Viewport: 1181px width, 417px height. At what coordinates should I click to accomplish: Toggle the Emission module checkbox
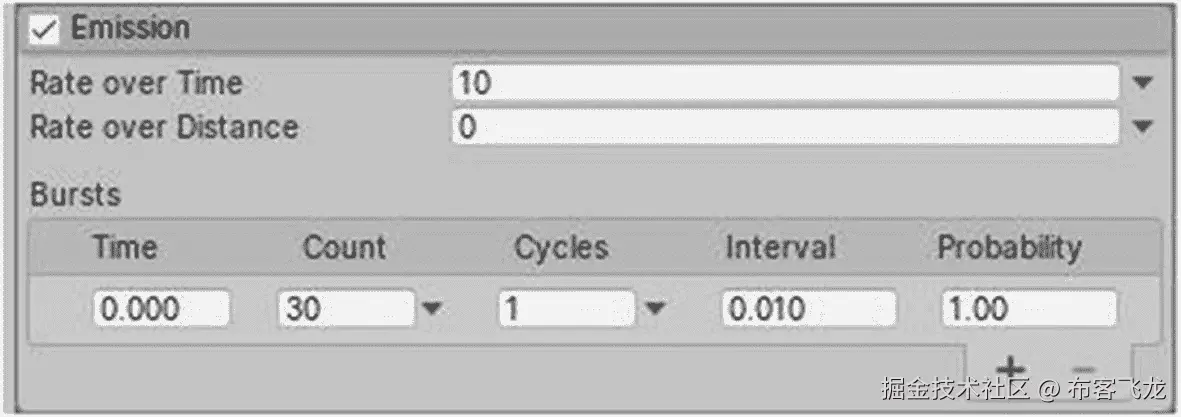point(44,29)
